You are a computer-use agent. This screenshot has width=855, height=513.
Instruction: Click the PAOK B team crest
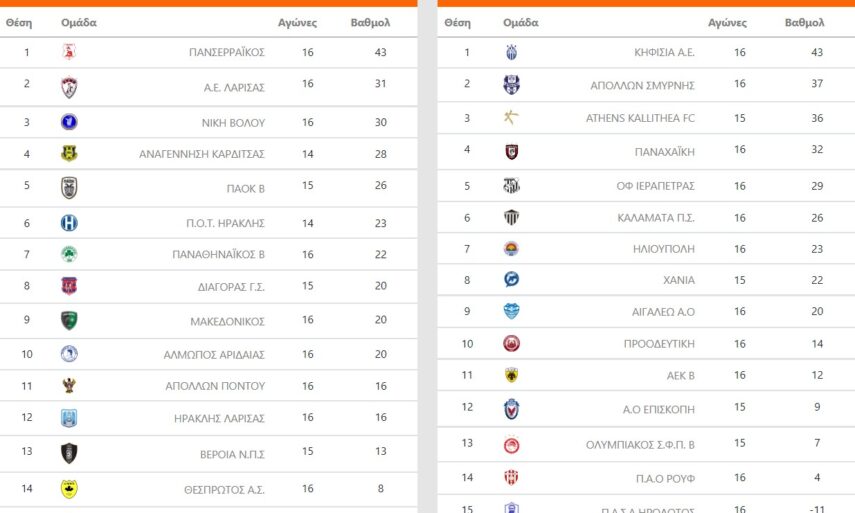coord(69,188)
